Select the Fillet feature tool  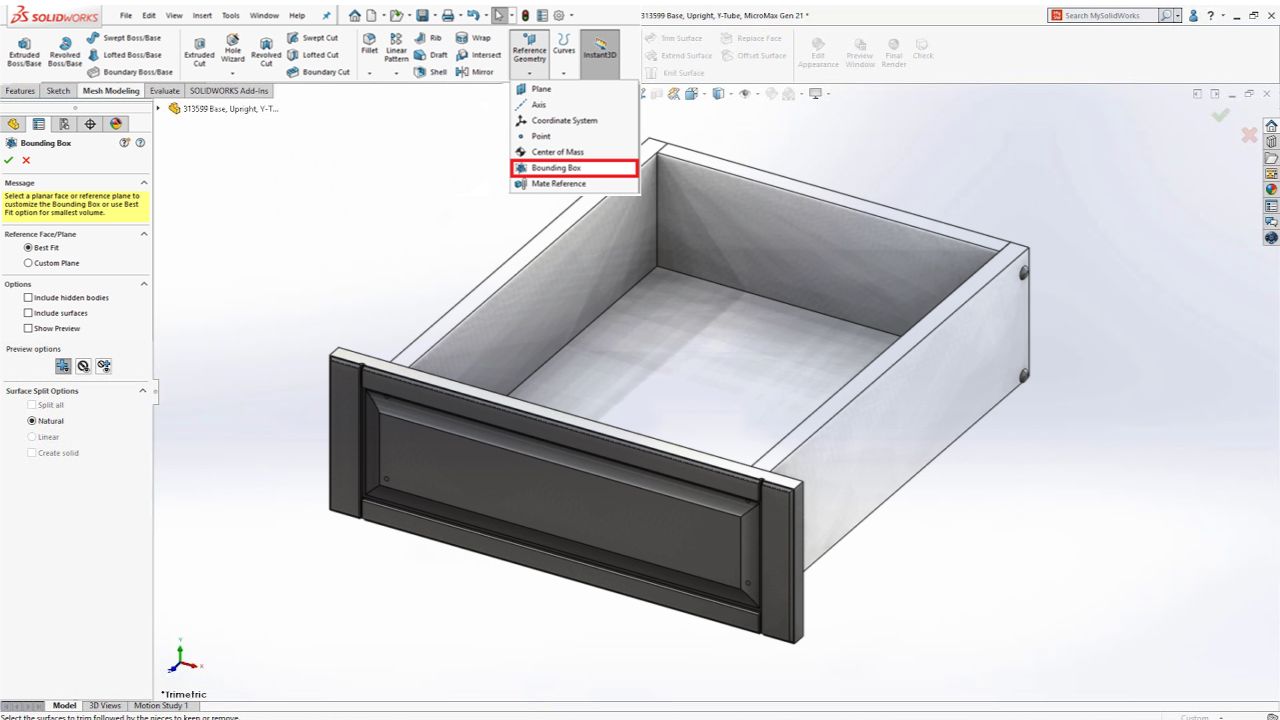[369, 45]
